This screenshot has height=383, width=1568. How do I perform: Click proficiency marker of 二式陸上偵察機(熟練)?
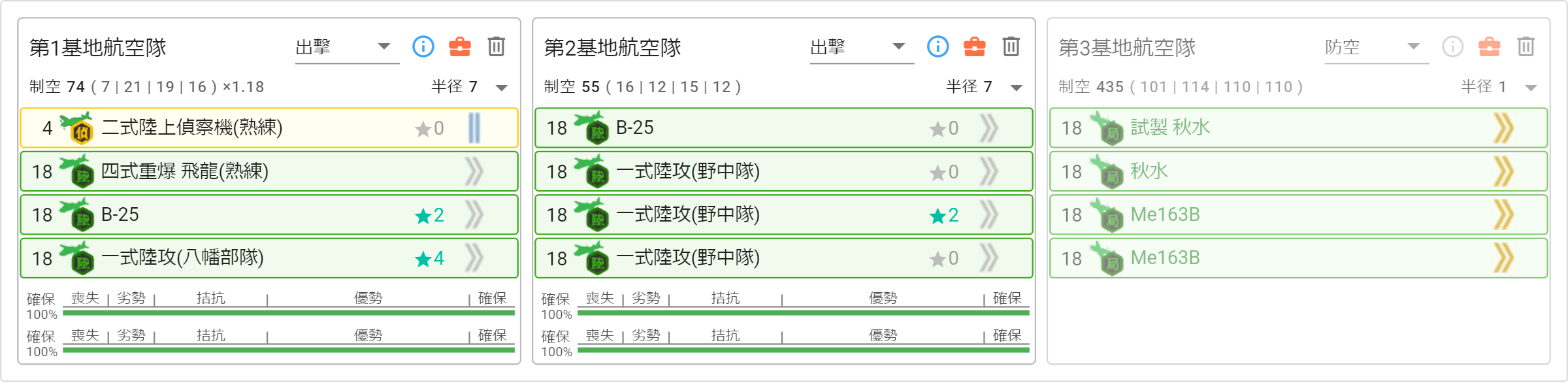(474, 128)
